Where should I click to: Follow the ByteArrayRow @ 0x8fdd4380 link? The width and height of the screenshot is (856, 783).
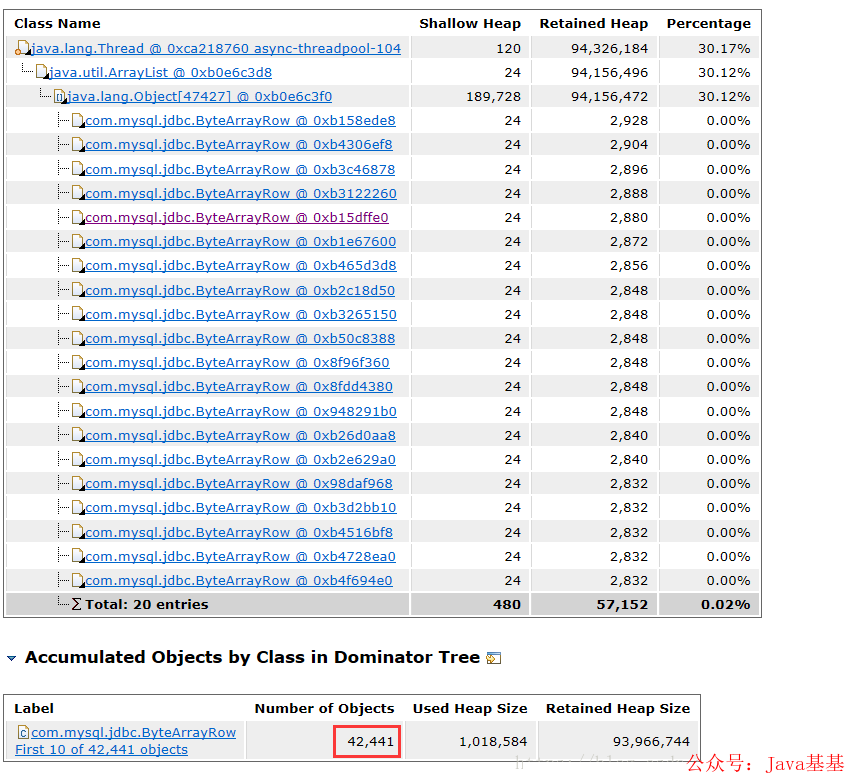click(x=239, y=387)
